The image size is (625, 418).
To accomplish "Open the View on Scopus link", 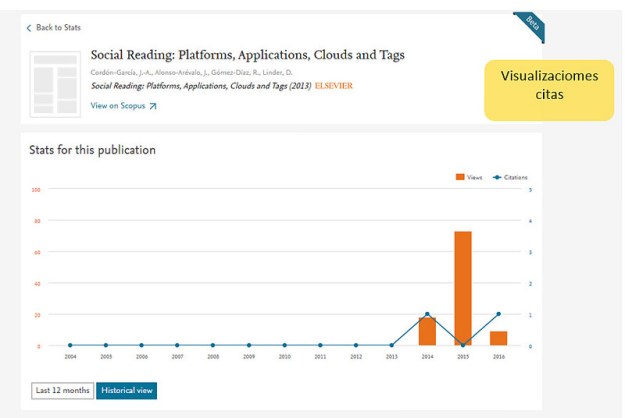I will click(118, 105).
